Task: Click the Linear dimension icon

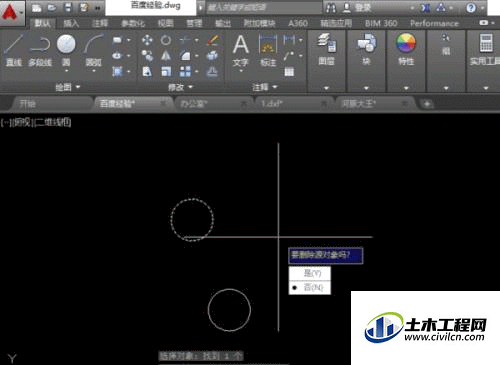Action: tap(289, 40)
